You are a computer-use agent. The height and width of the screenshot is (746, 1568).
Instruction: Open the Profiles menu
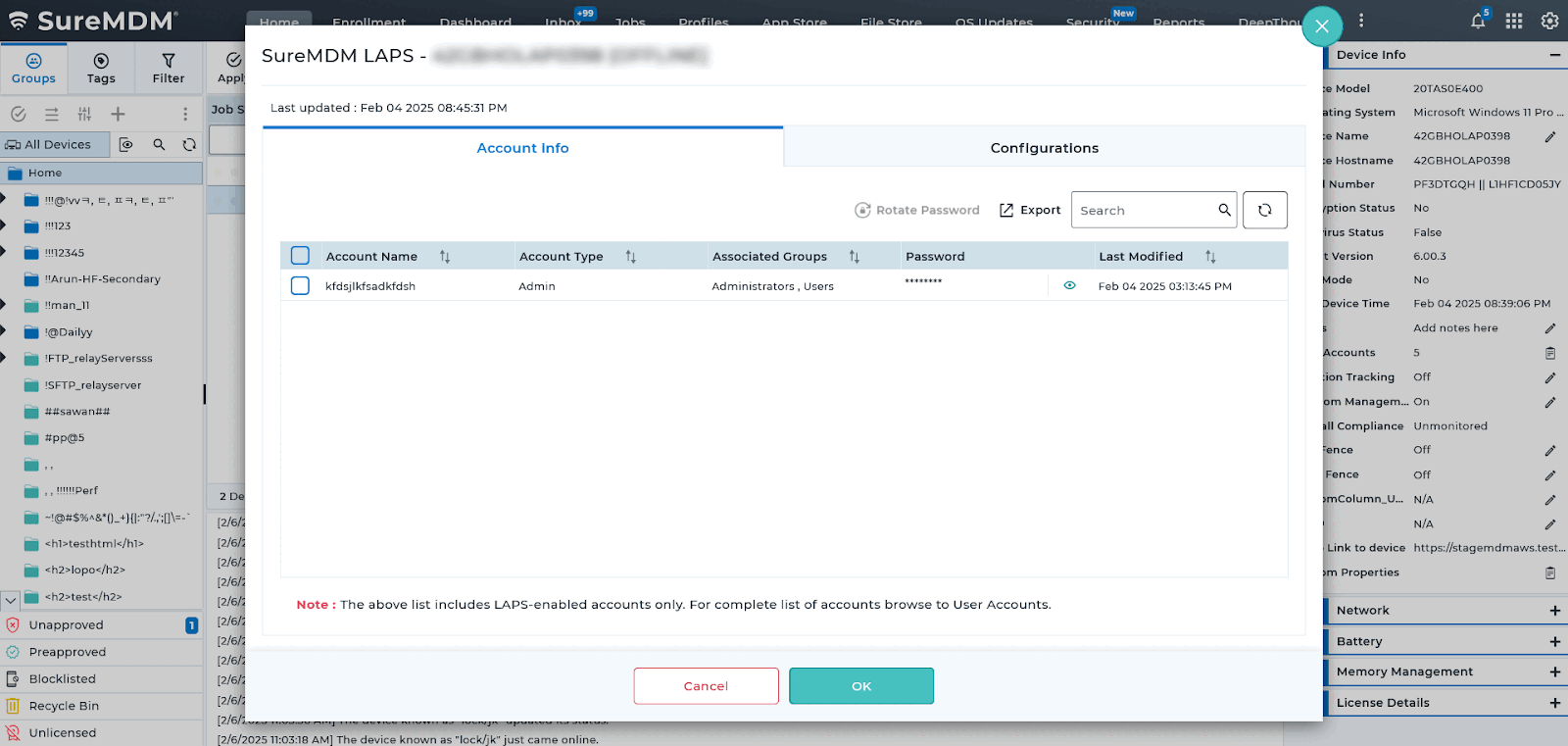click(704, 22)
